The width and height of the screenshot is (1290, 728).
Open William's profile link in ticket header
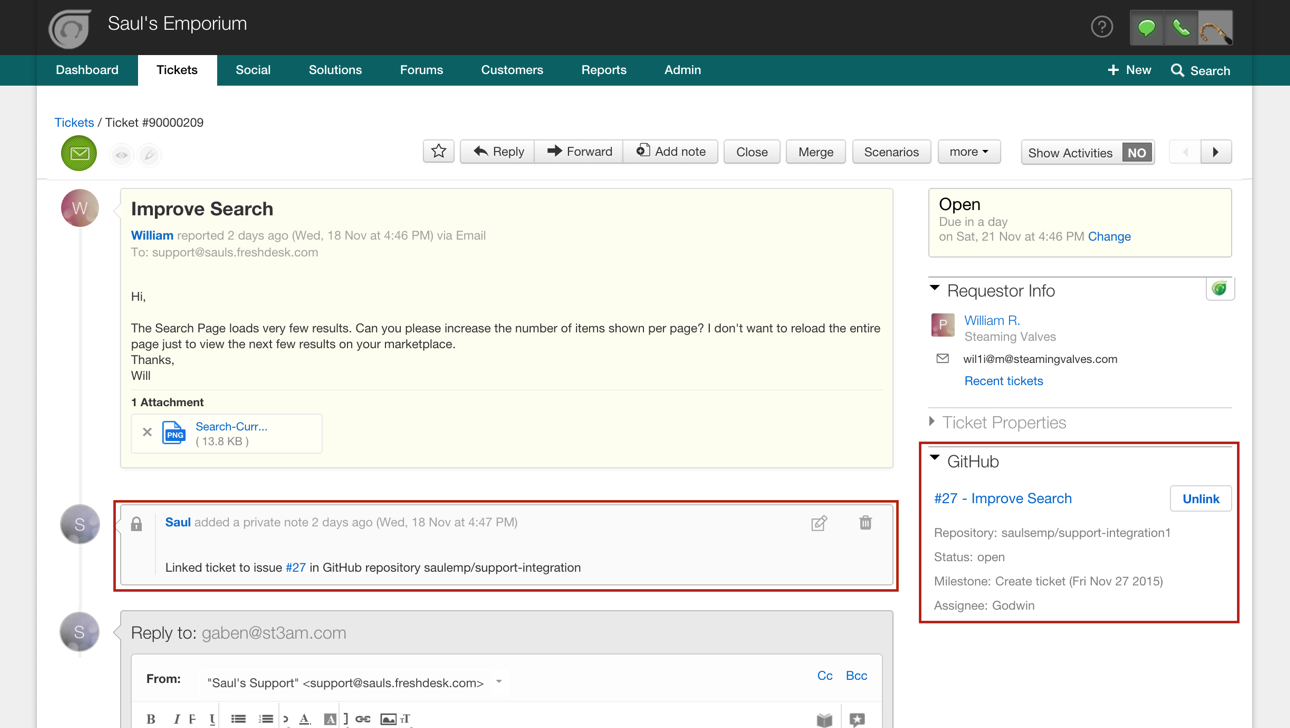152,235
